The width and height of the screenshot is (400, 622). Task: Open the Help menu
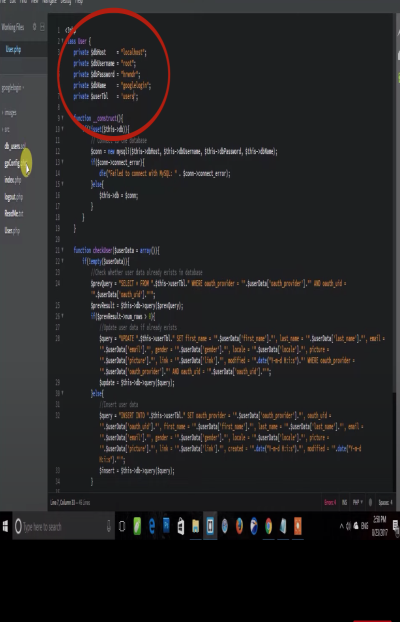click(79, 2)
